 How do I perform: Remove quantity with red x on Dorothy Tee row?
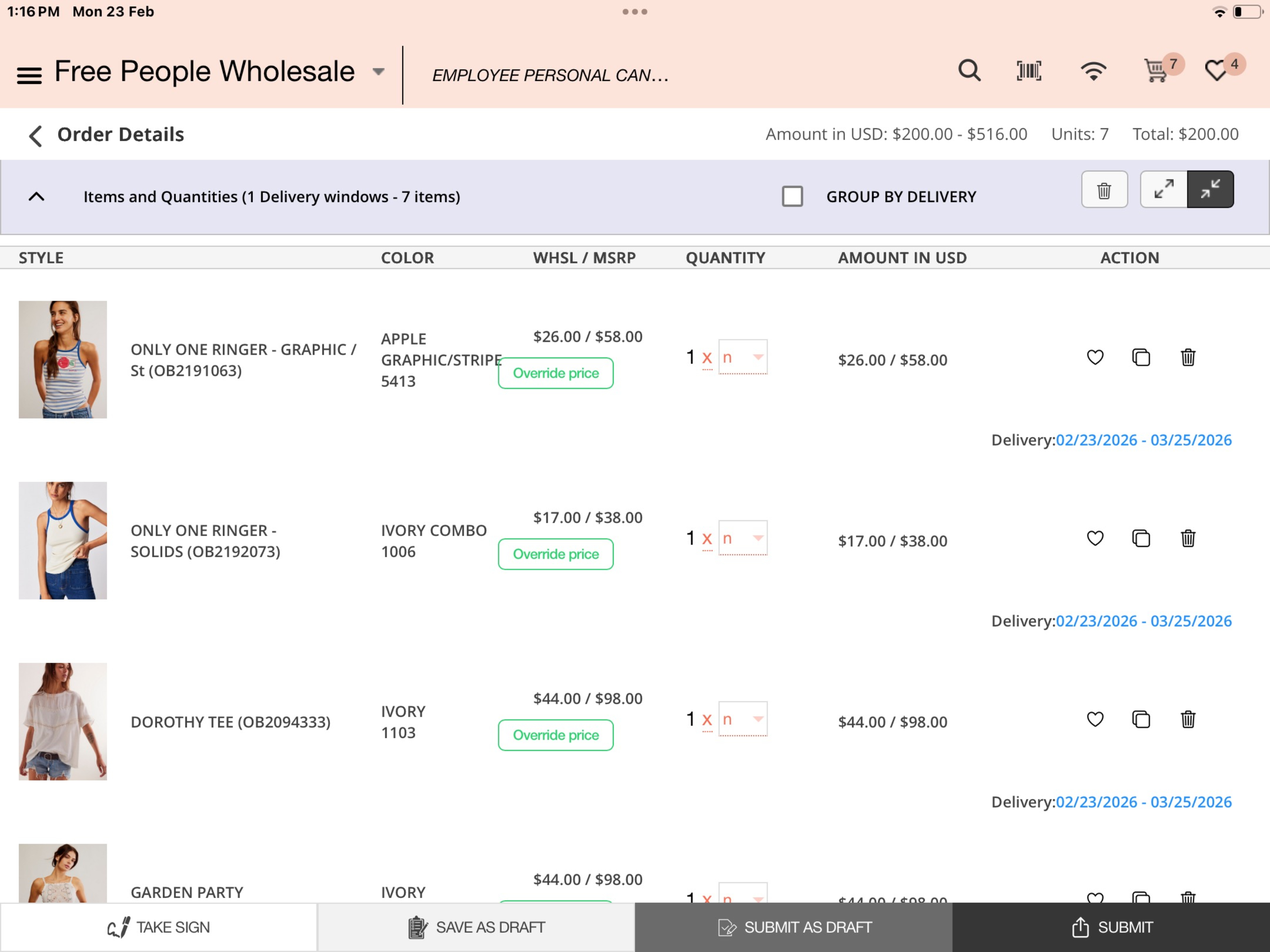707,720
